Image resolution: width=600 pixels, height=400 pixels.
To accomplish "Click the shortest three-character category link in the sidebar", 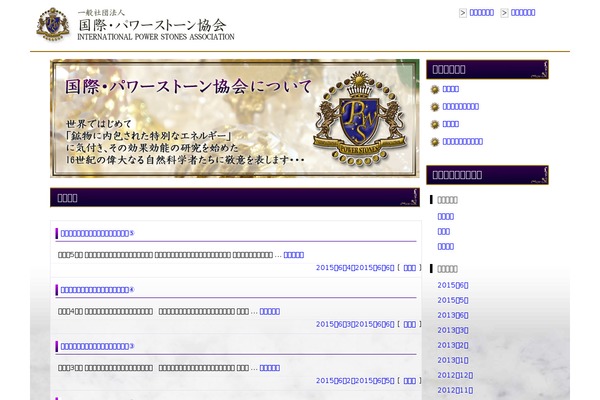I will [x=443, y=232].
